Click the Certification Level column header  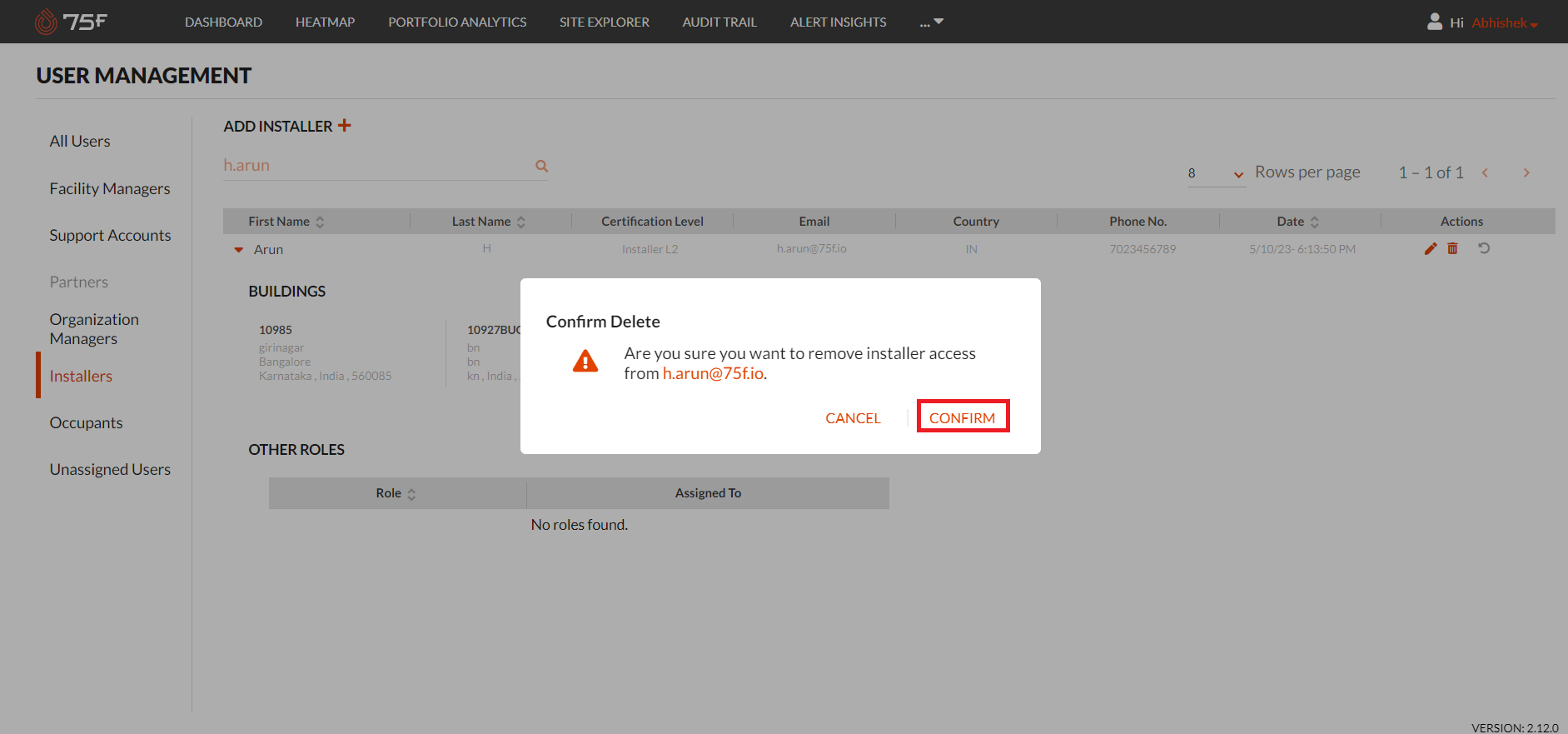652,221
